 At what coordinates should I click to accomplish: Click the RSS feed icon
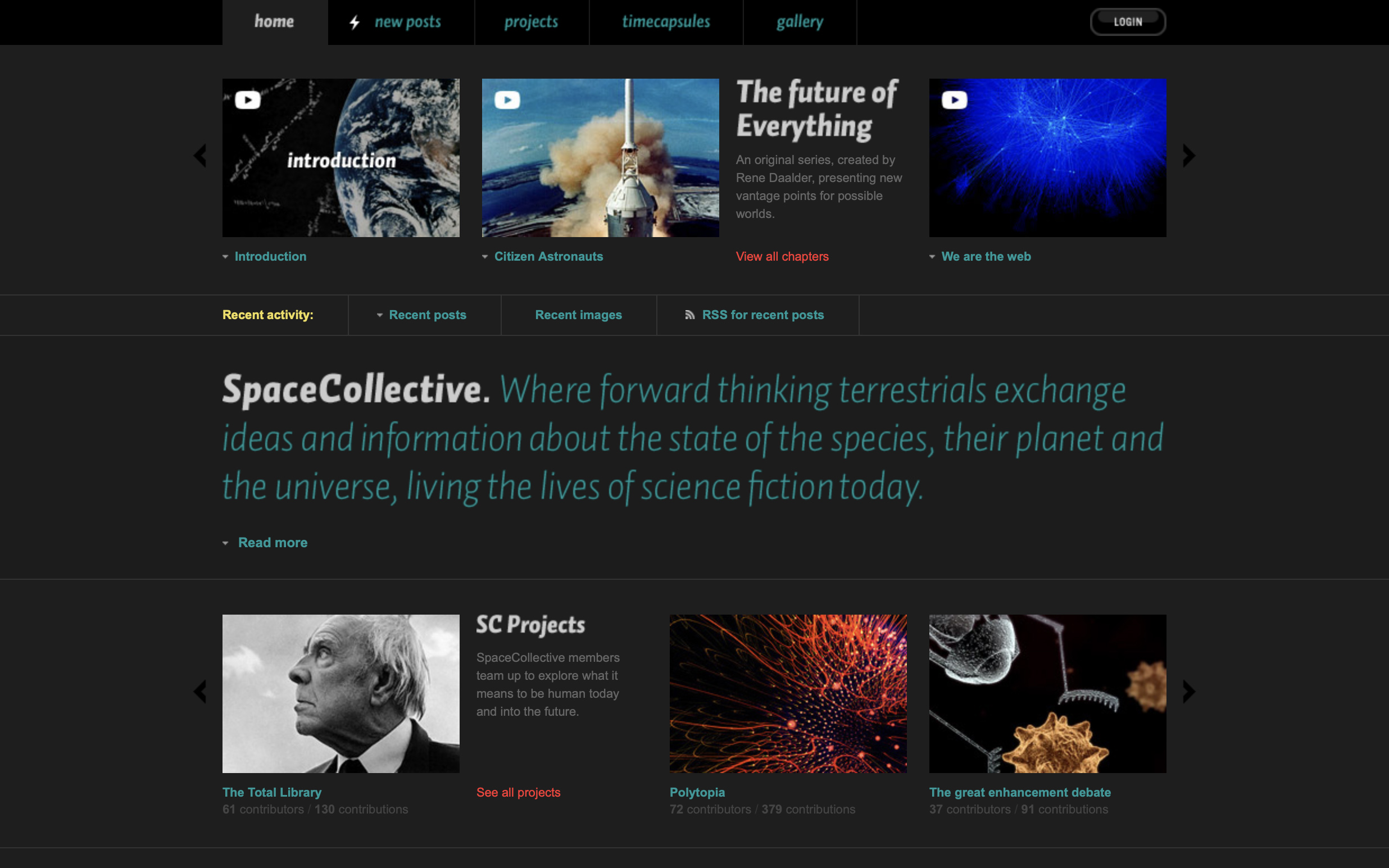coord(690,315)
